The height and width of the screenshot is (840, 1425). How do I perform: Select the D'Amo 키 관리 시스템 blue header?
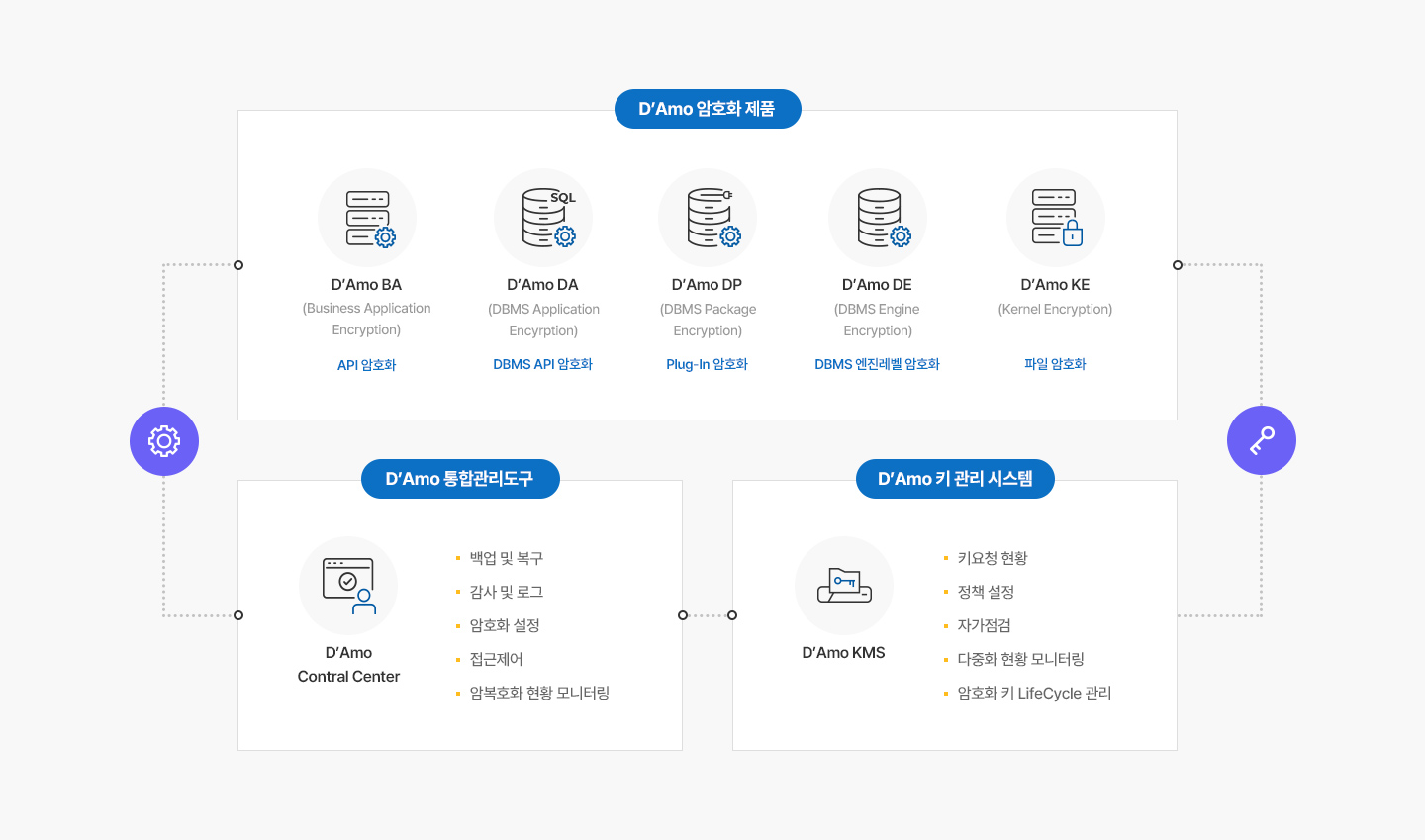point(955,479)
